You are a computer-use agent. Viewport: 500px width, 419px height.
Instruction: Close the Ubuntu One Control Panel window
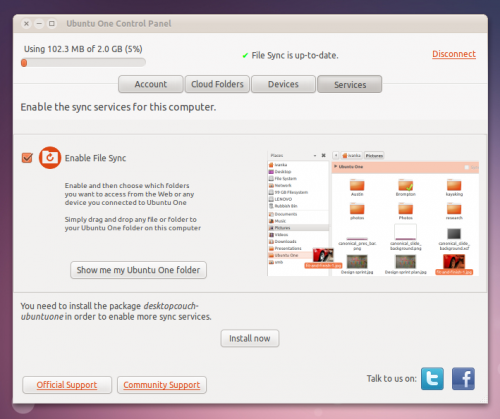click(27, 24)
